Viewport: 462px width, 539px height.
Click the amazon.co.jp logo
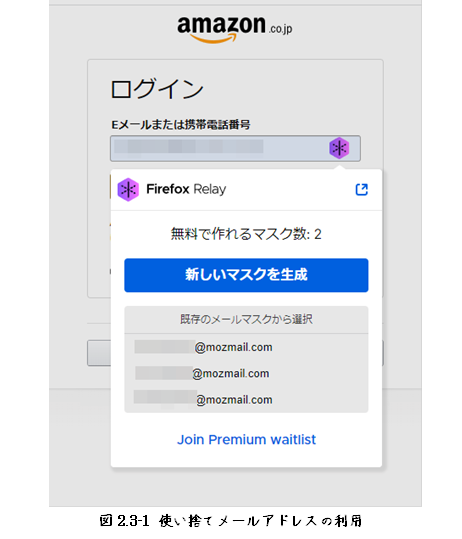[235, 30]
